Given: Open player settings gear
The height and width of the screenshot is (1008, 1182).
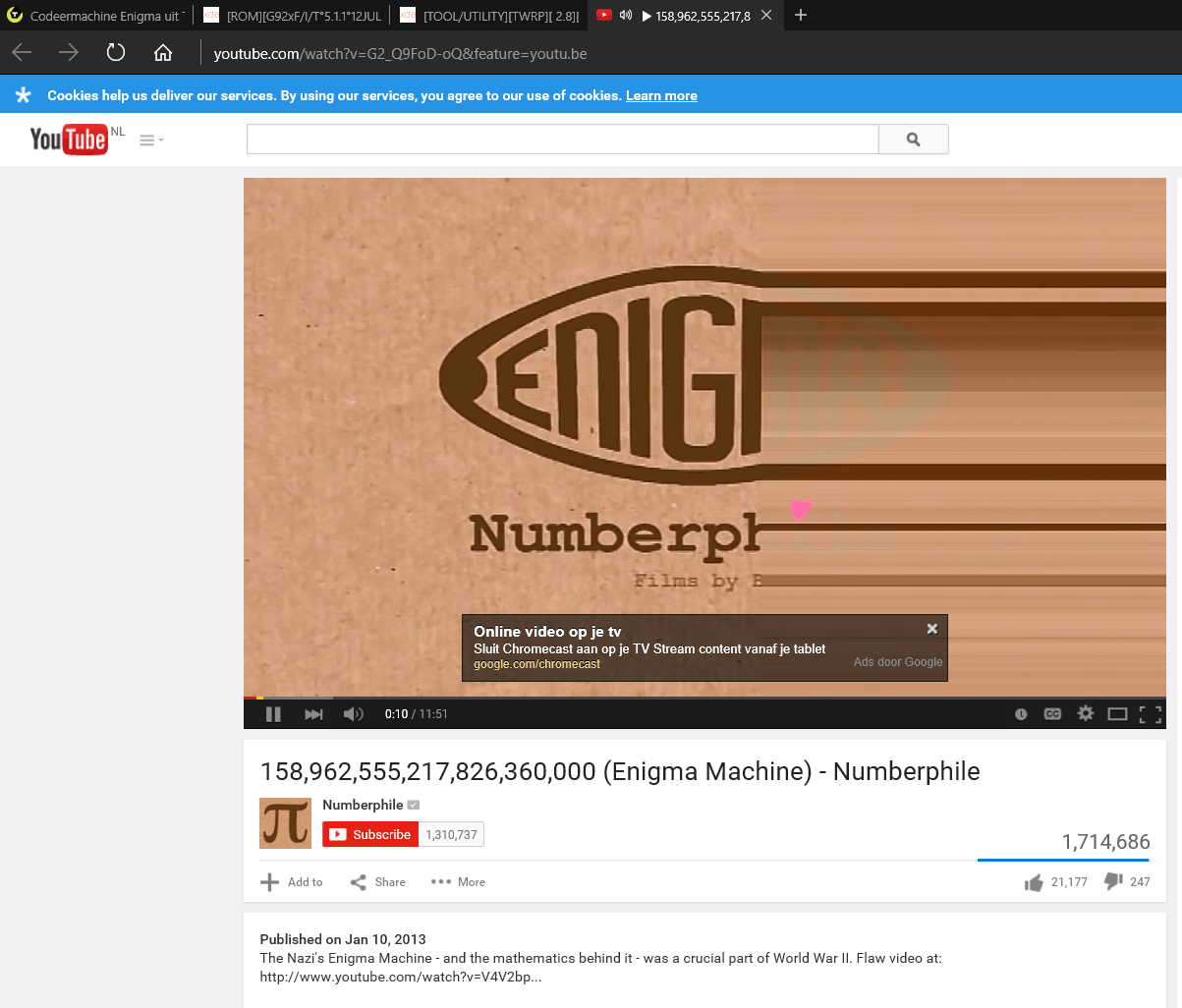Looking at the screenshot, I should 1085,713.
